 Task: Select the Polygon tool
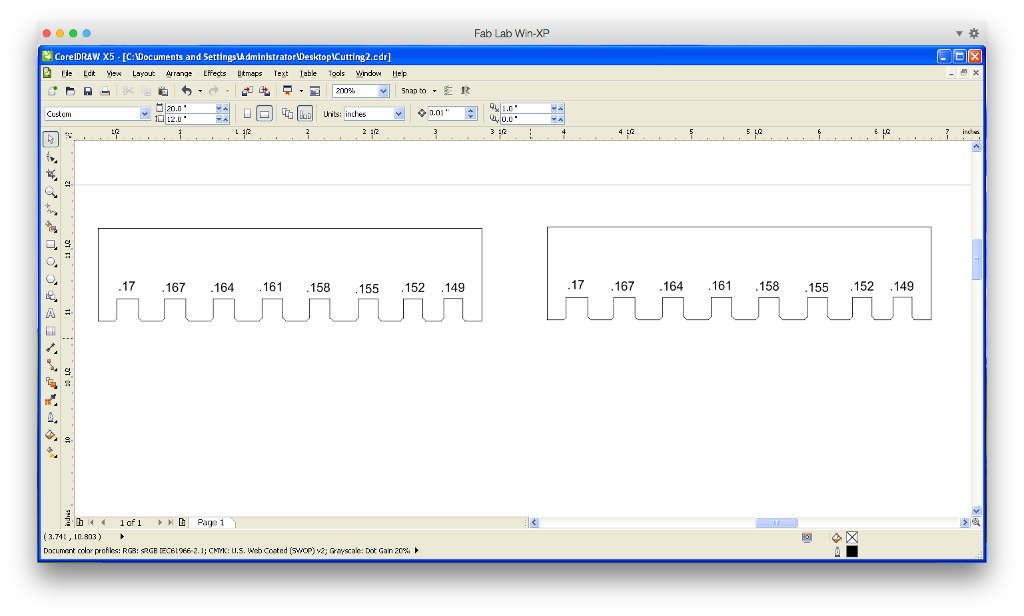(51, 279)
